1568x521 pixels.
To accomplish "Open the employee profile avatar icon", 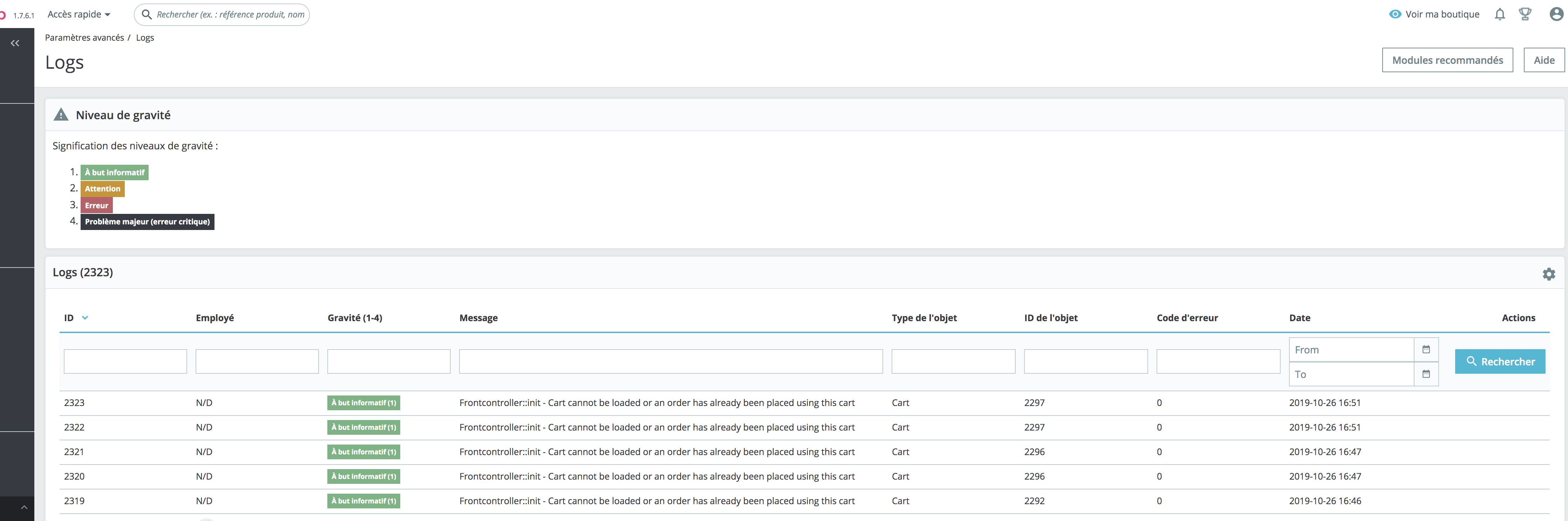I will tap(1556, 15).
